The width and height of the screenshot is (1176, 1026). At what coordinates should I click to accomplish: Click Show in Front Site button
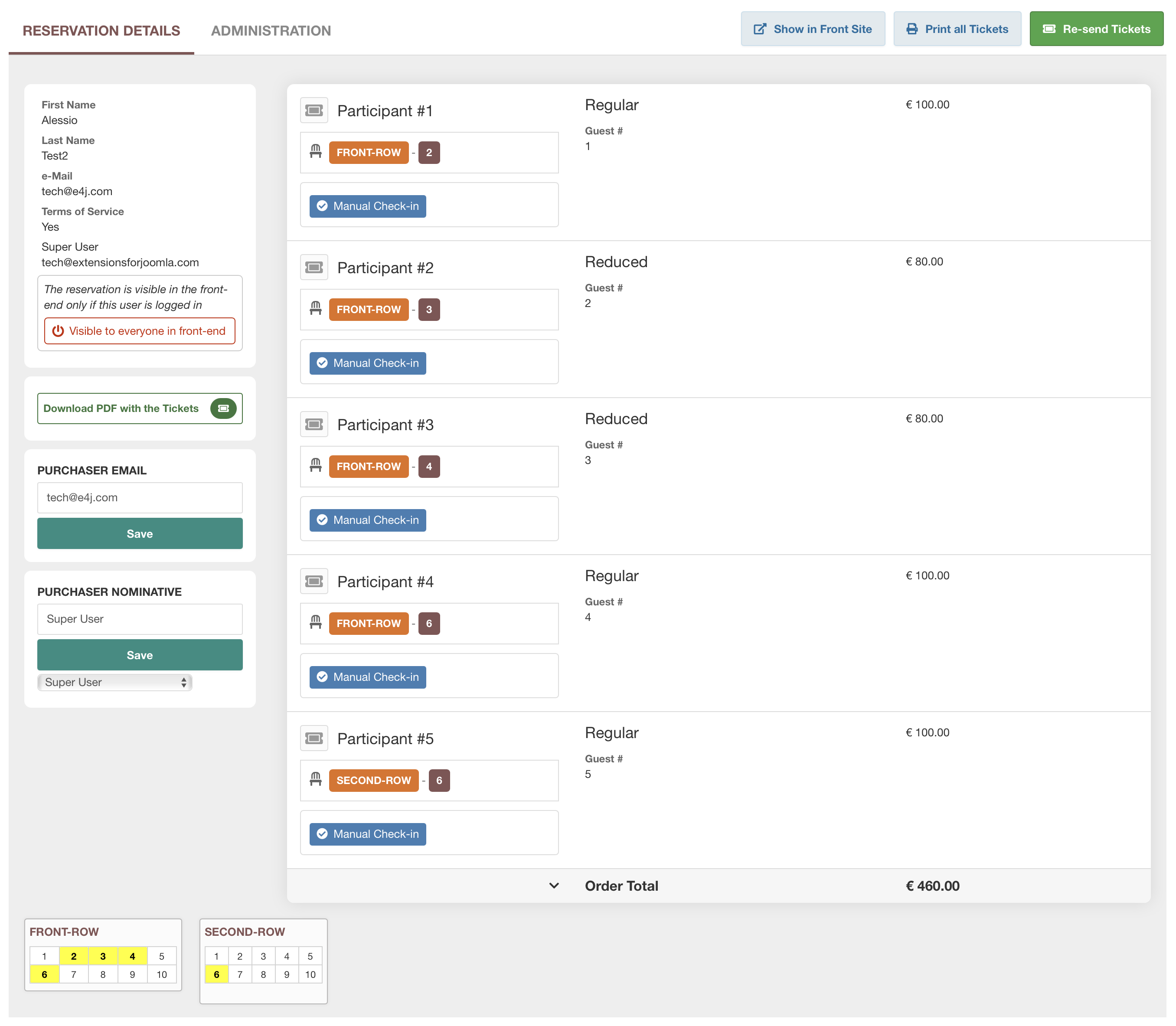(x=813, y=29)
